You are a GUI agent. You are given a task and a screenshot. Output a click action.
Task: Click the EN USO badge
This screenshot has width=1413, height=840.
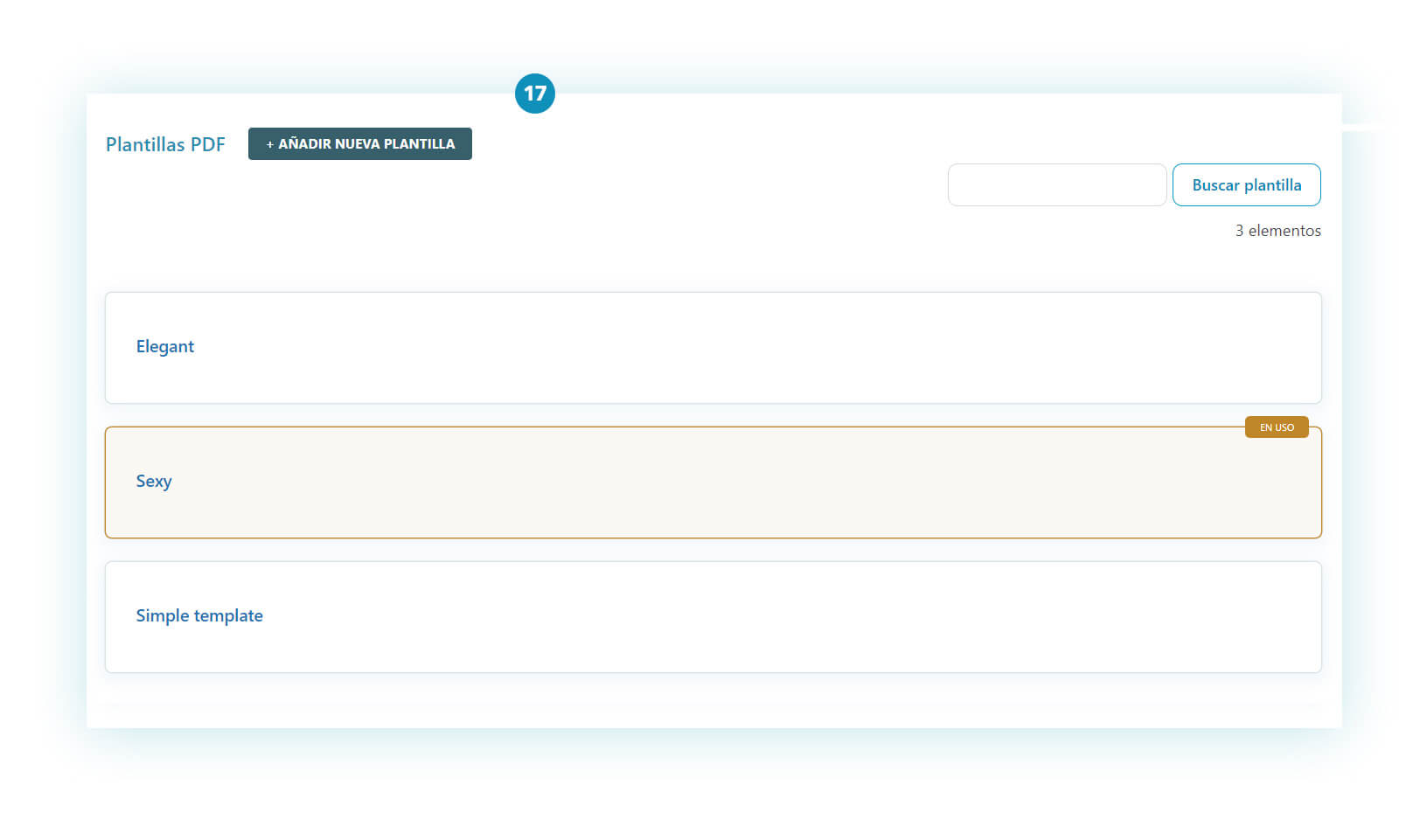(x=1277, y=427)
